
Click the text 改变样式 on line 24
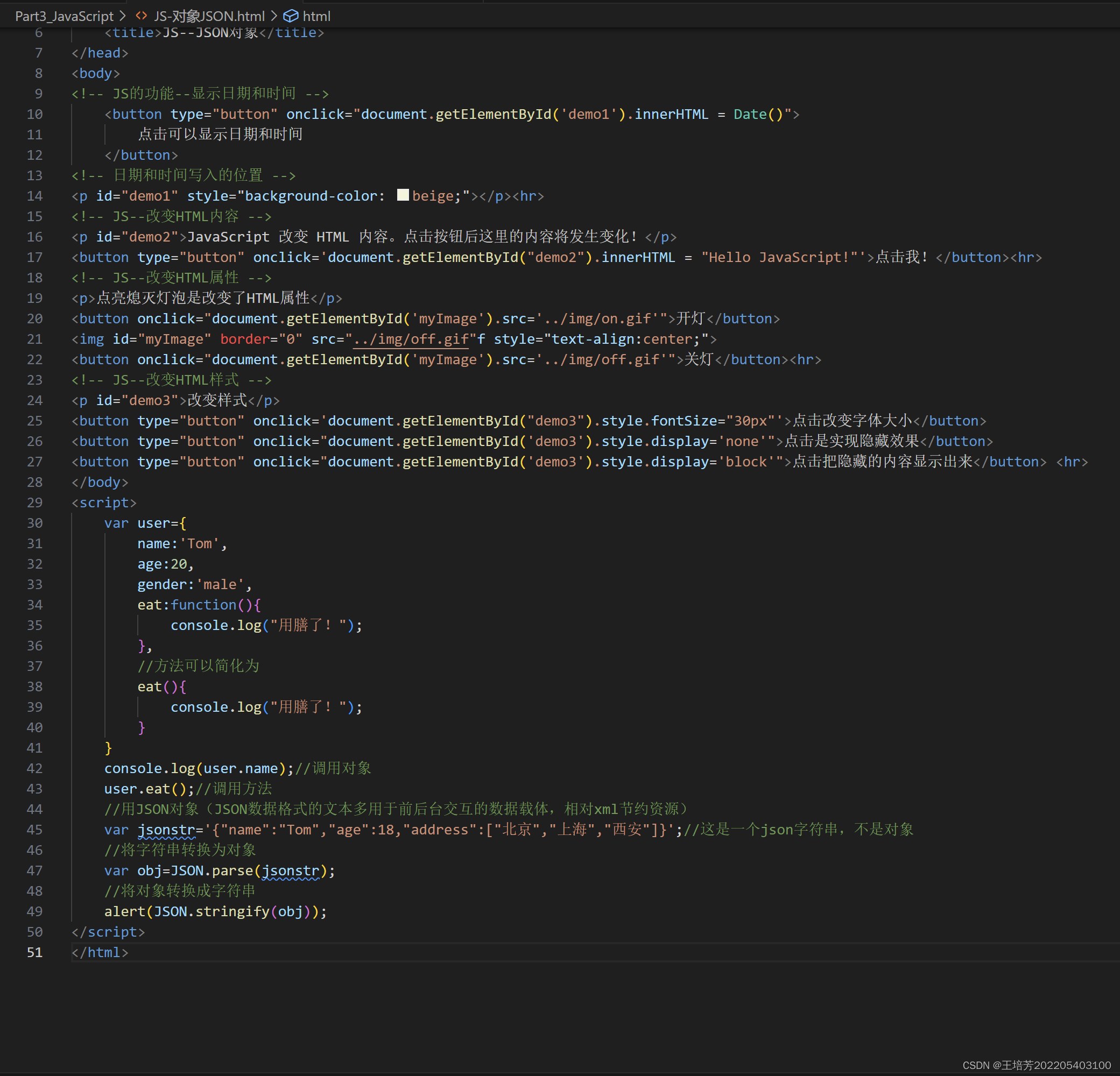pos(217,400)
